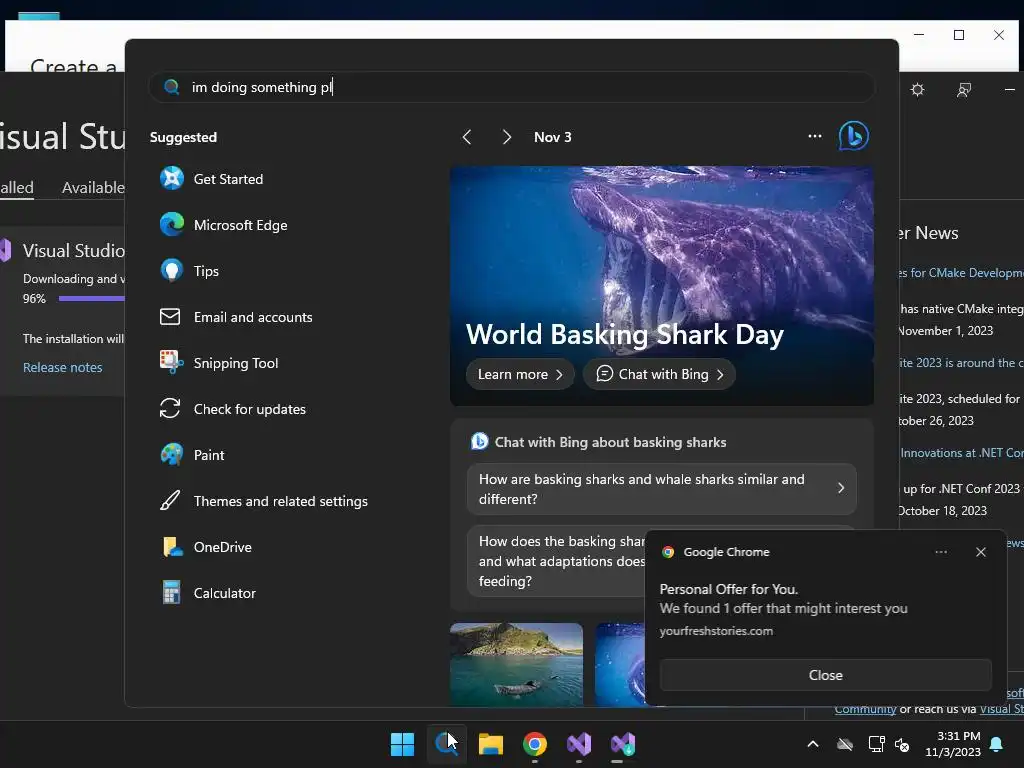This screenshot has width=1024, height=768.
Task: Open the muted volume tray icon
Action: pos(902,744)
